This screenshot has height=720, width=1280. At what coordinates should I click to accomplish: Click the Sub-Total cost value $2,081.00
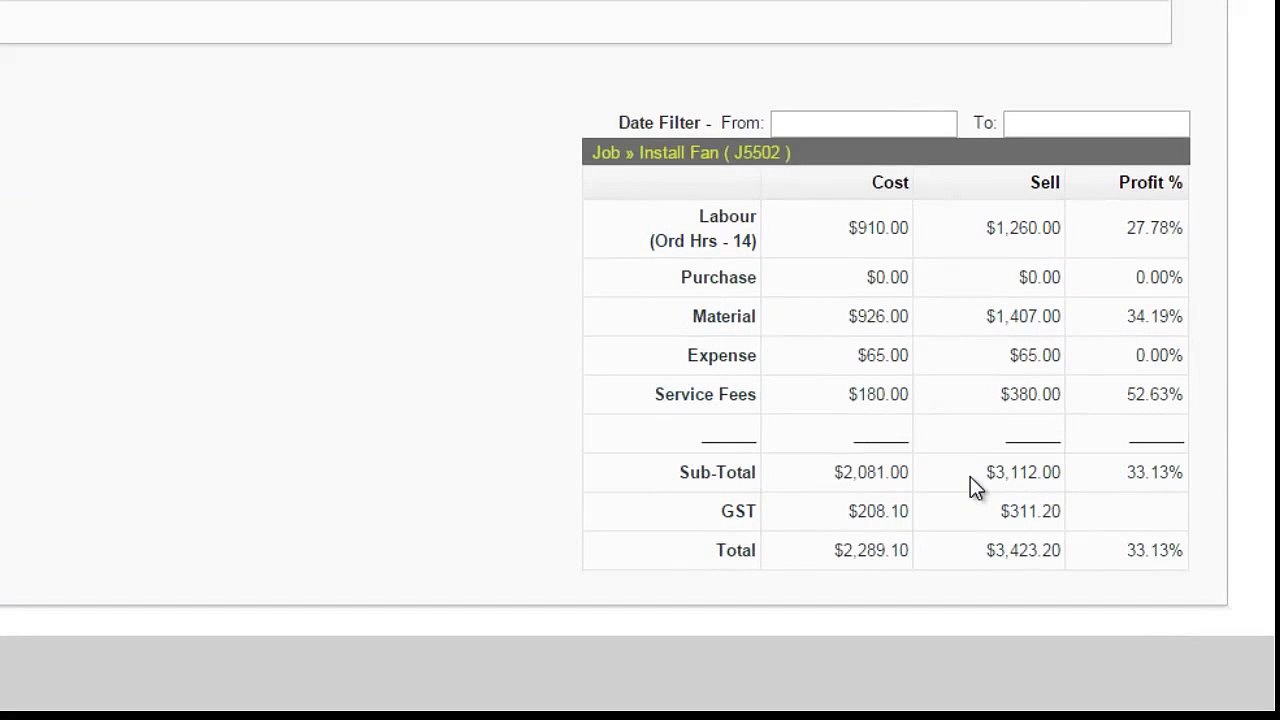click(x=871, y=472)
